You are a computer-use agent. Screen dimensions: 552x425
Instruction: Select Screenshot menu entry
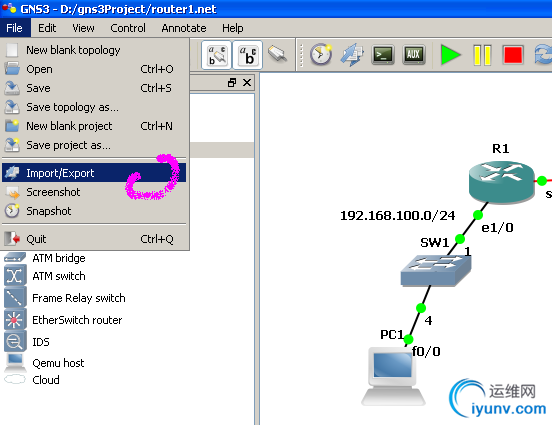[94, 192]
